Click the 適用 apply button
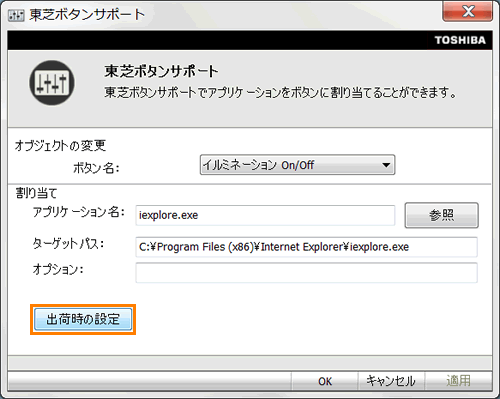This screenshot has height=399, width=500. pyautogui.click(x=458, y=381)
